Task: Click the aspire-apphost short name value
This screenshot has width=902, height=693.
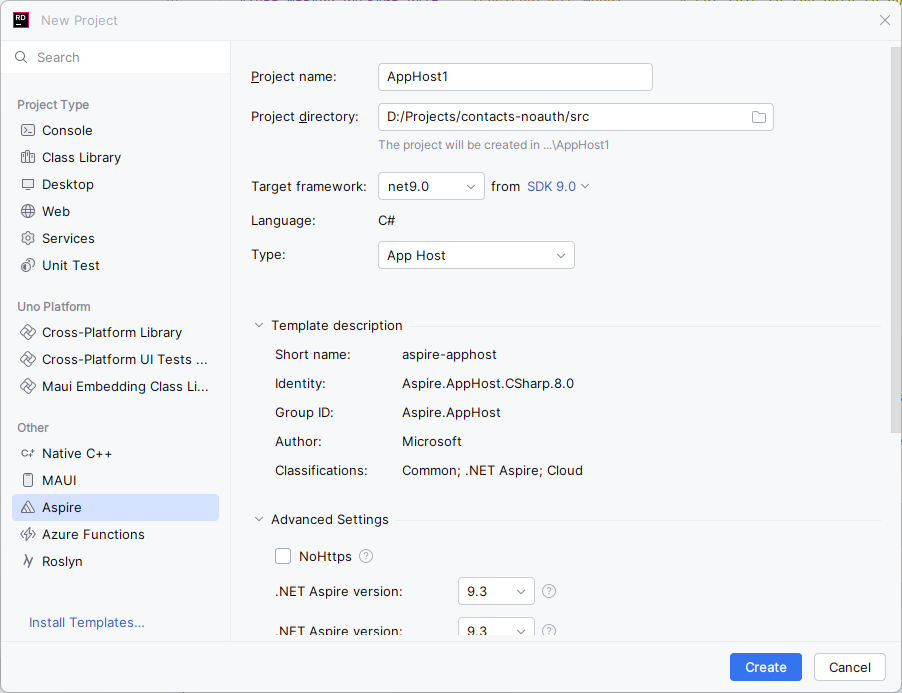Action: tap(449, 354)
